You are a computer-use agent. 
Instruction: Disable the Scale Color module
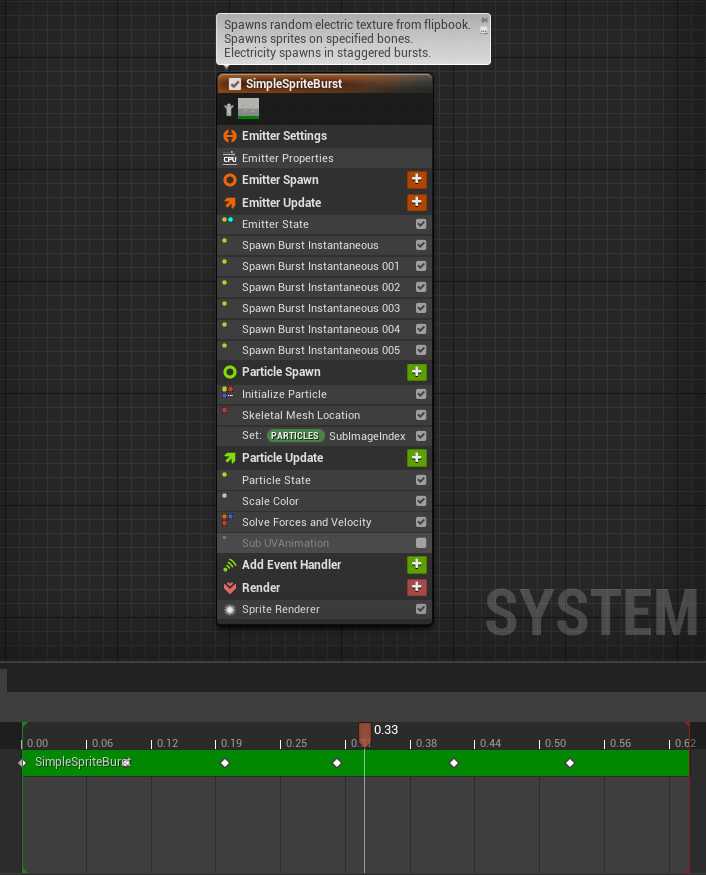click(x=421, y=501)
